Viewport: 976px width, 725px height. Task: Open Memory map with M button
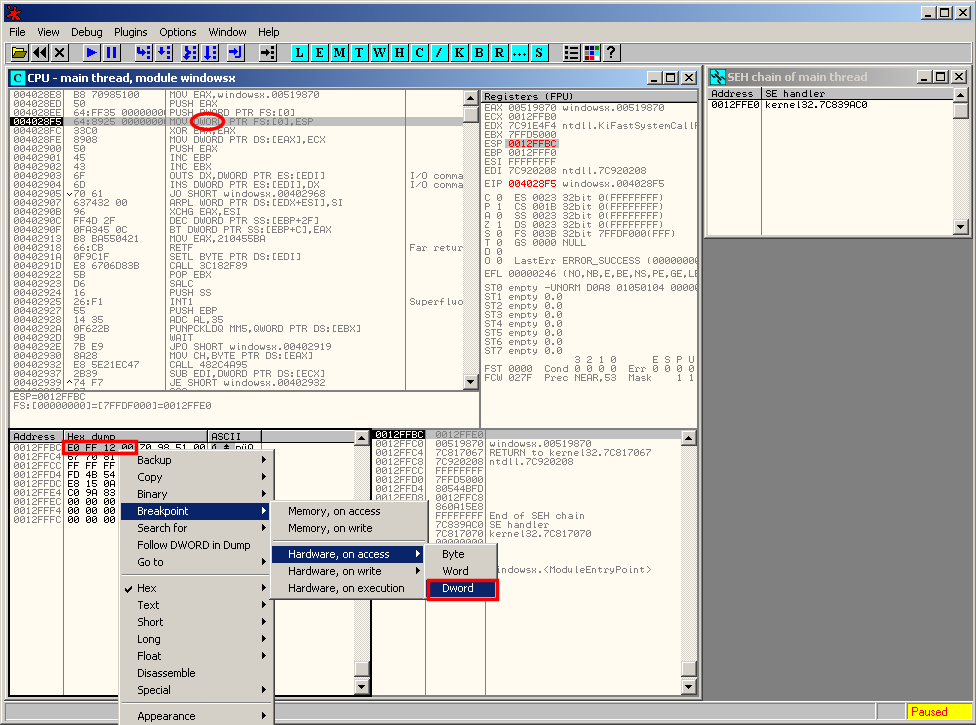[x=340, y=52]
